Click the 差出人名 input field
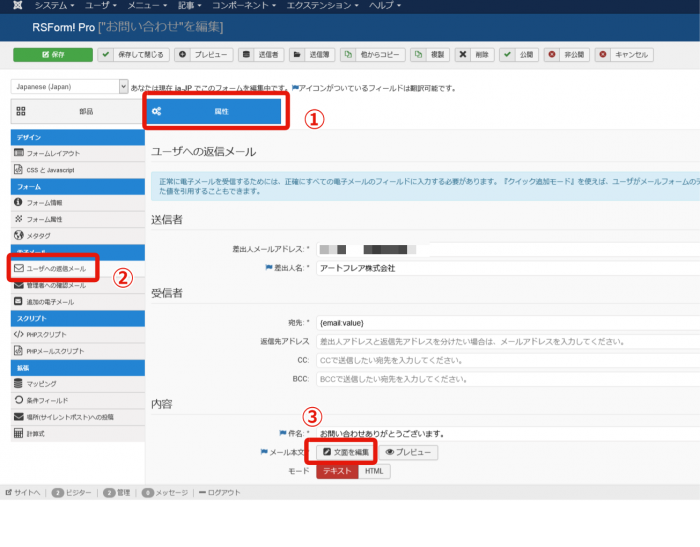 (508, 268)
